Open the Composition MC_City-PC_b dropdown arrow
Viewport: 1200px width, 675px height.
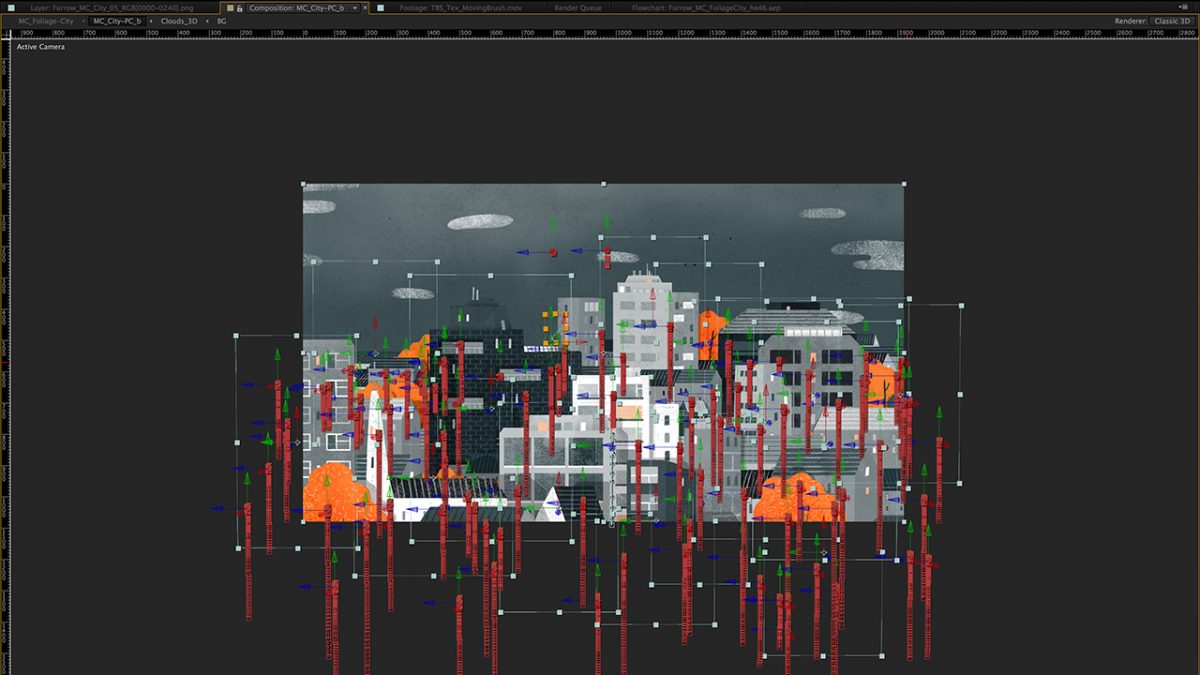pyautogui.click(x=354, y=8)
